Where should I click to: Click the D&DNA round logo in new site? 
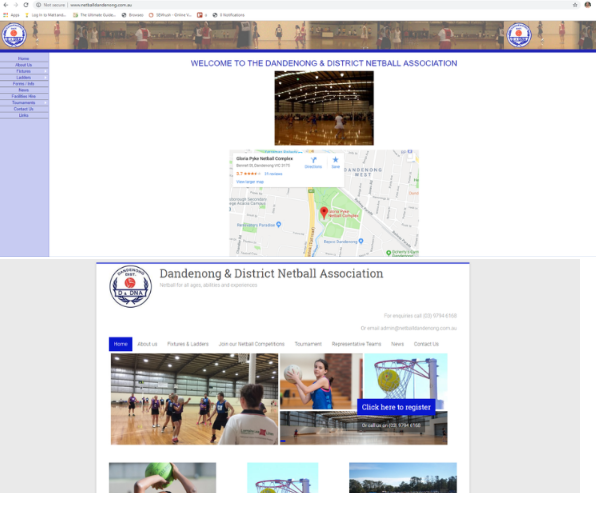point(131,287)
